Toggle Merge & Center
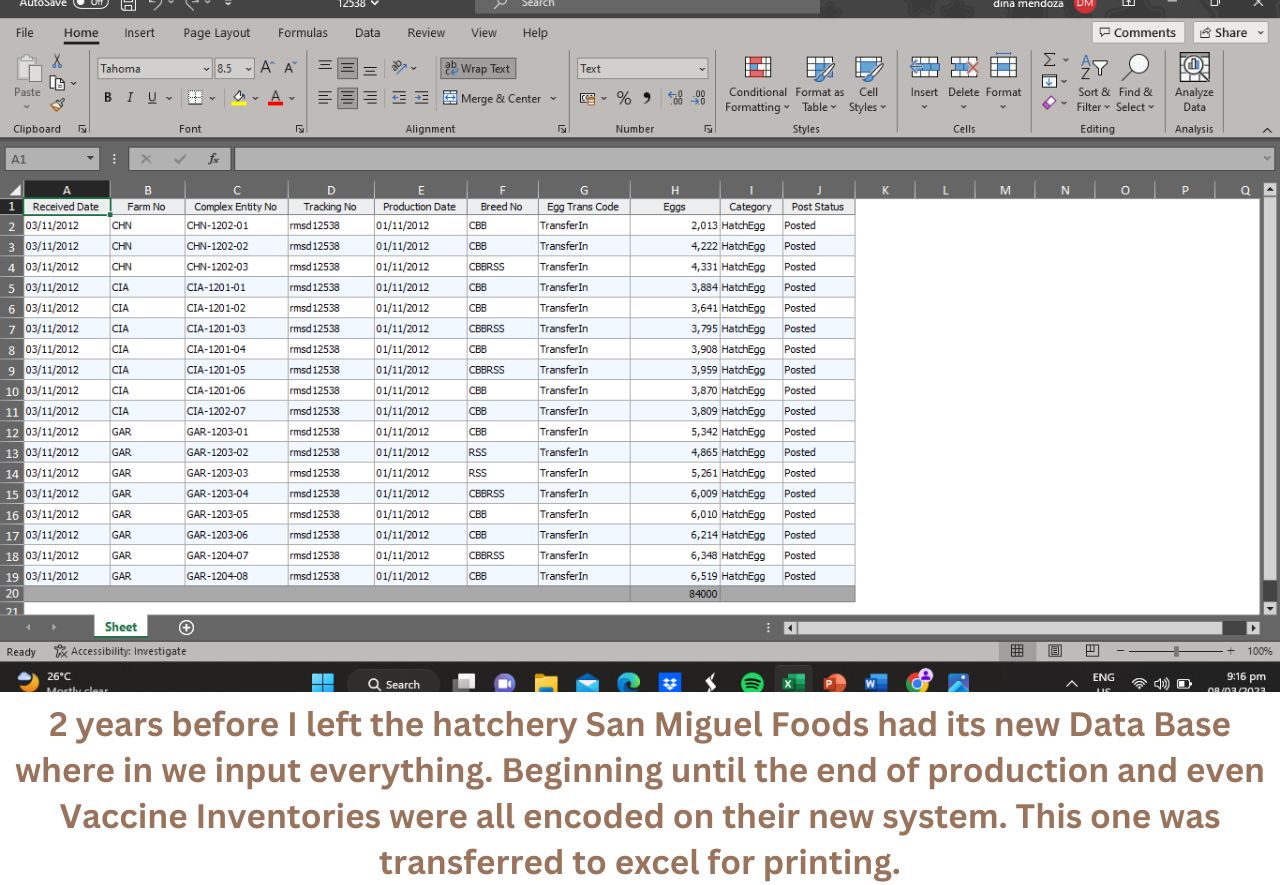Screen dimensions: 1280x885 coord(492,98)
